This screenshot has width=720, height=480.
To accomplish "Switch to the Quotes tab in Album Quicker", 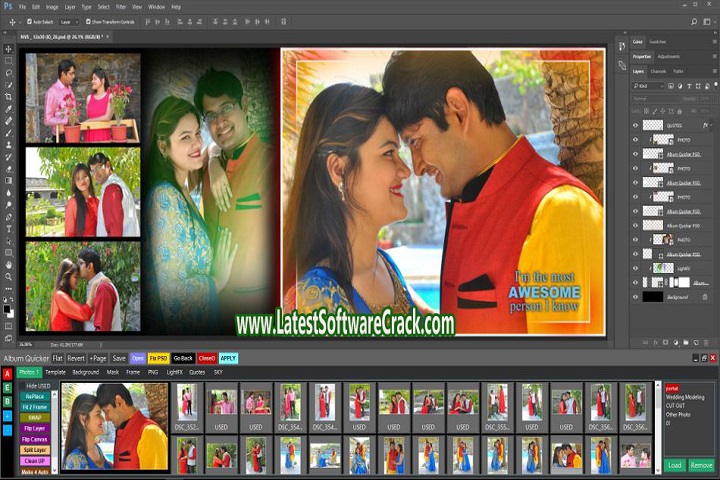I will pos(197,372).
